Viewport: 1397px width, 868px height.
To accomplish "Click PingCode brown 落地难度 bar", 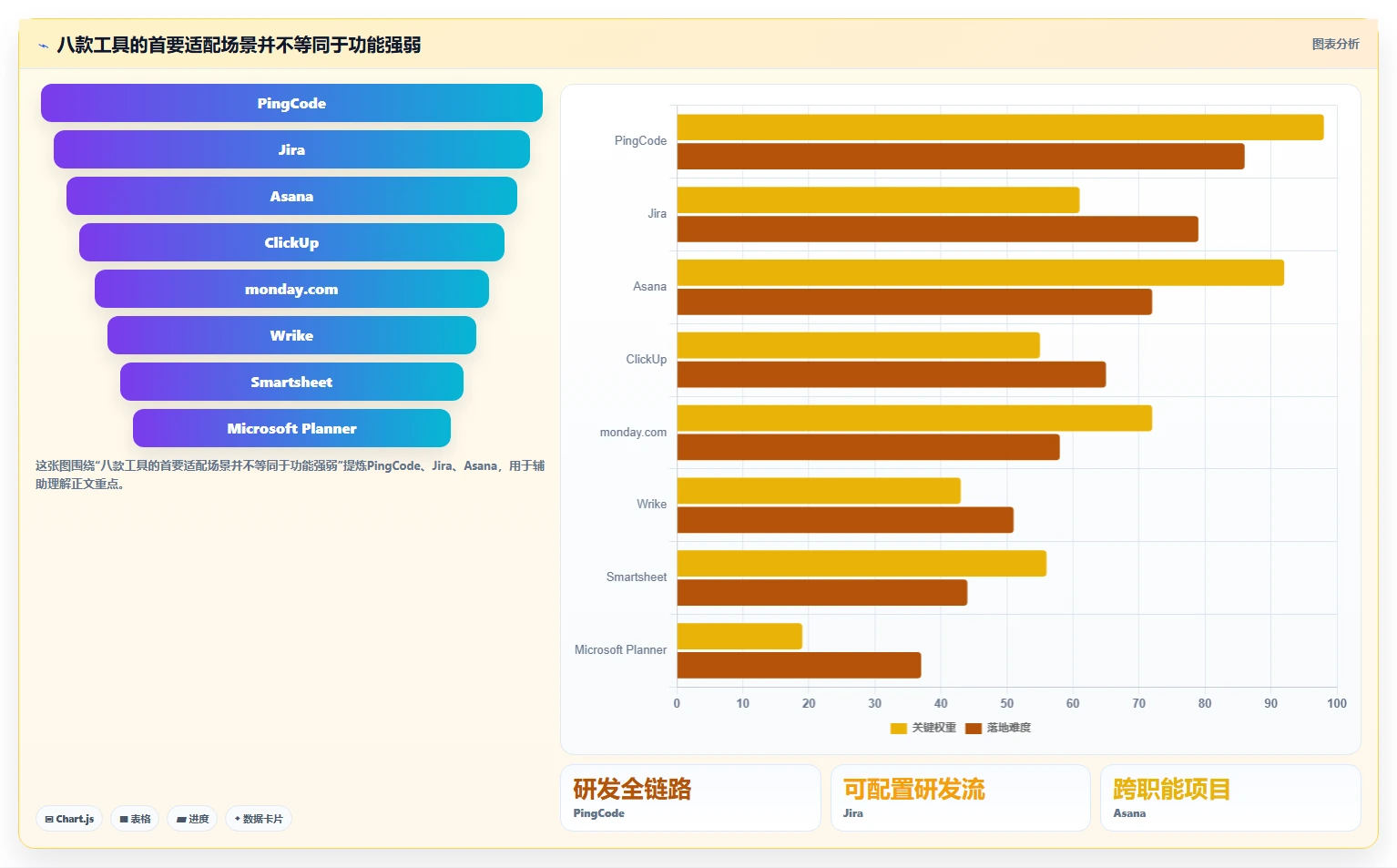I will pyautogui.click(x=961, y=157).
